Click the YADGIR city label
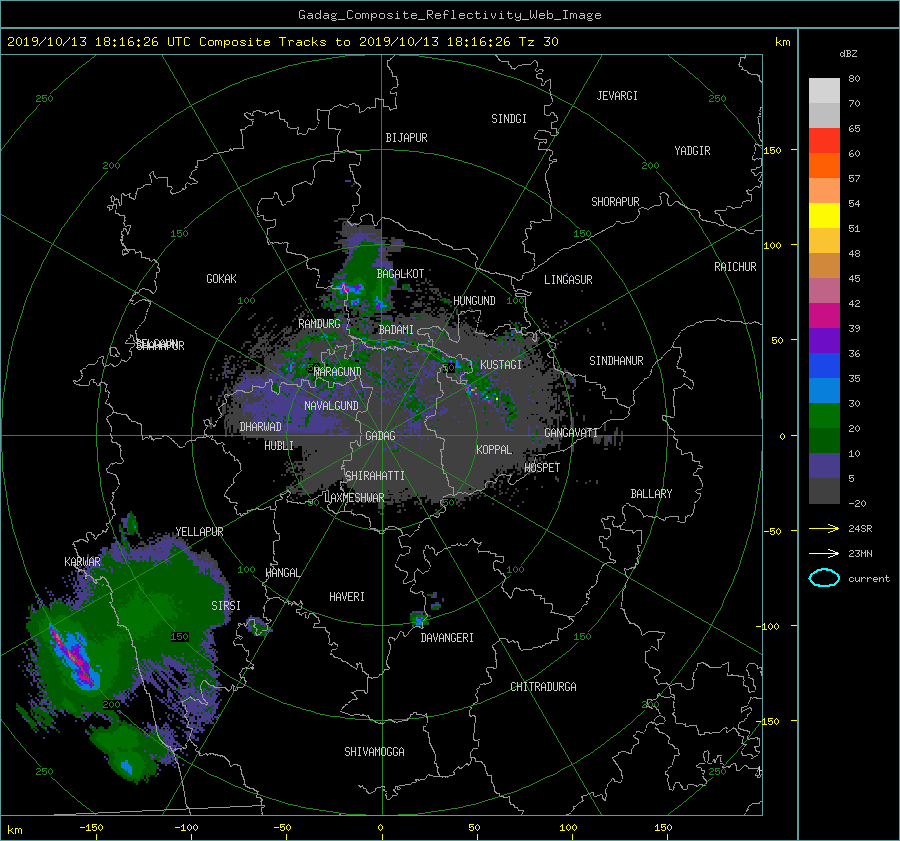900x841 pixels. tap(692, 151)
